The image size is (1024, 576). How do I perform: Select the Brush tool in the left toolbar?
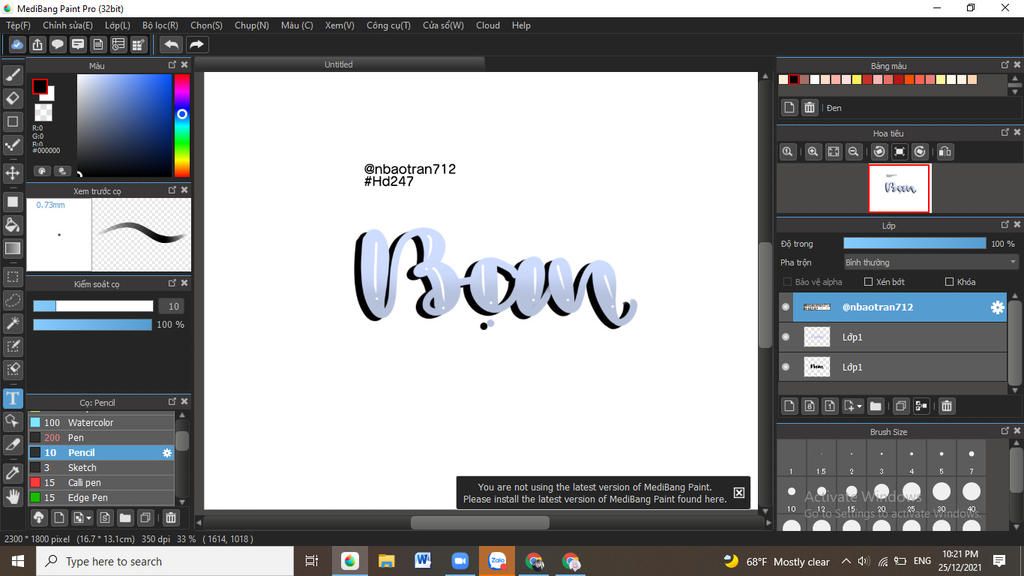[12, 75]
